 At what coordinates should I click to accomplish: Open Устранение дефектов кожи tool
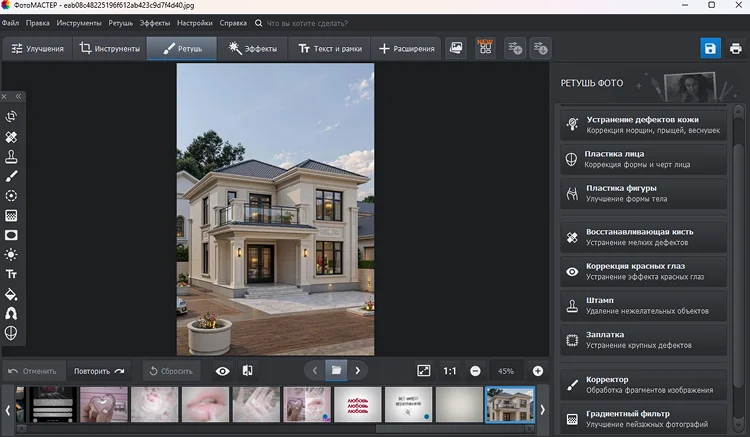(x=643, y=125)
